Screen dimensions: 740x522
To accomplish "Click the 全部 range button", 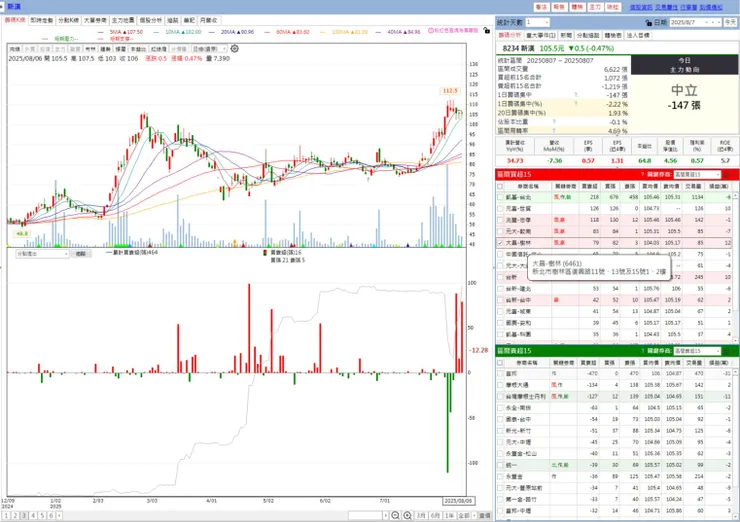I will pos(464,515).
